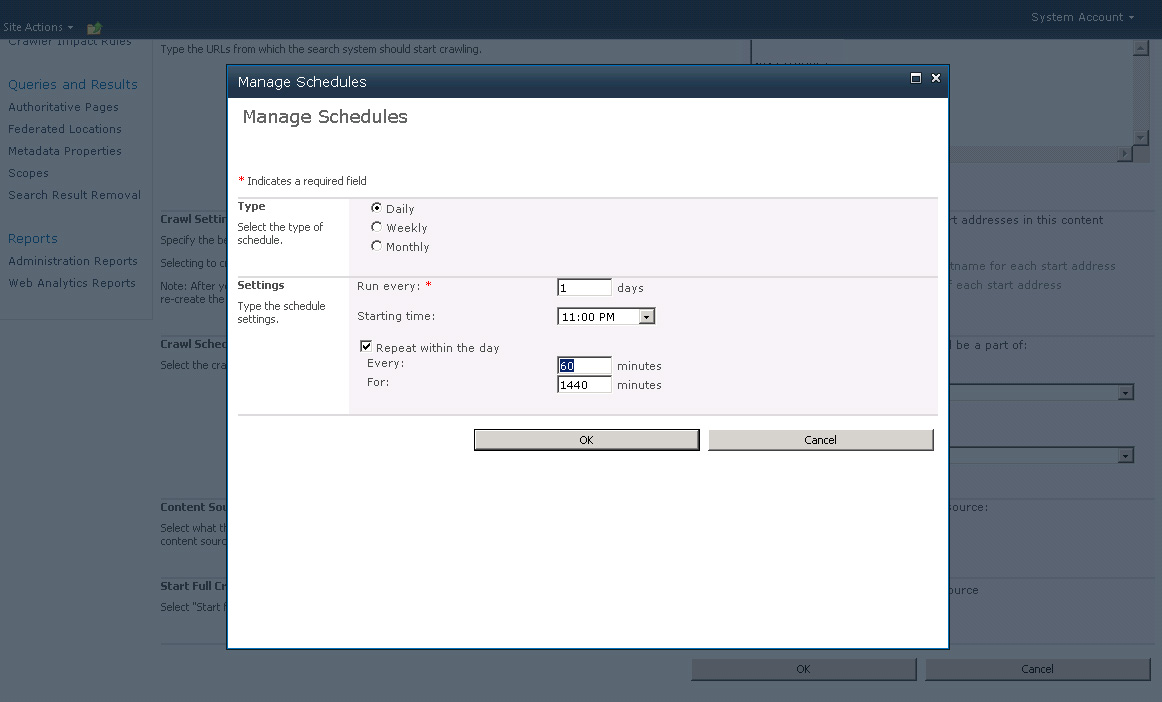Open the Site Actions menu
Viewport: 1162px width, 702px height.
[x=38, y=27]
